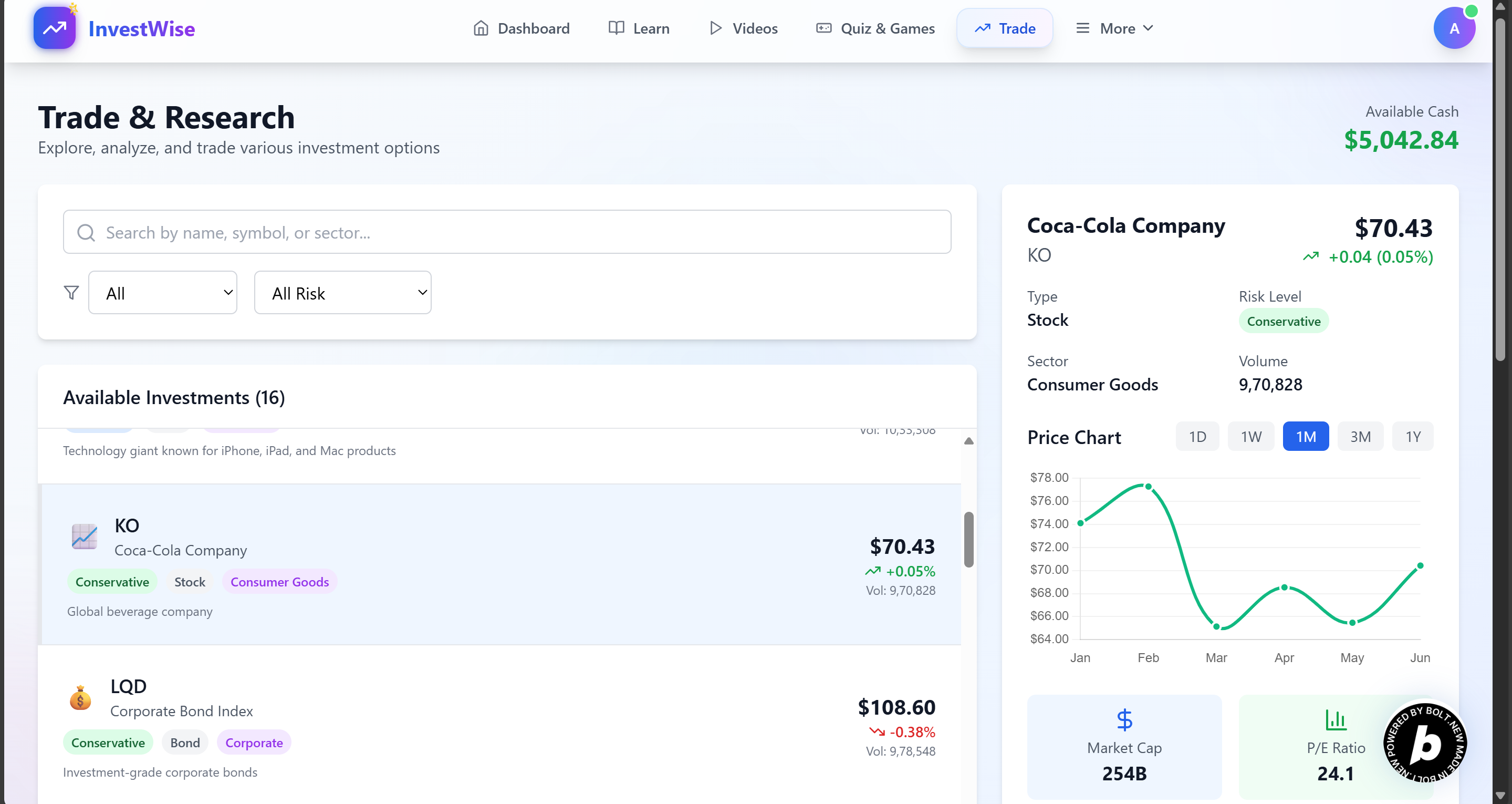
Task: Go to the Dashboard tab
Action: click(x=521, y=28)
